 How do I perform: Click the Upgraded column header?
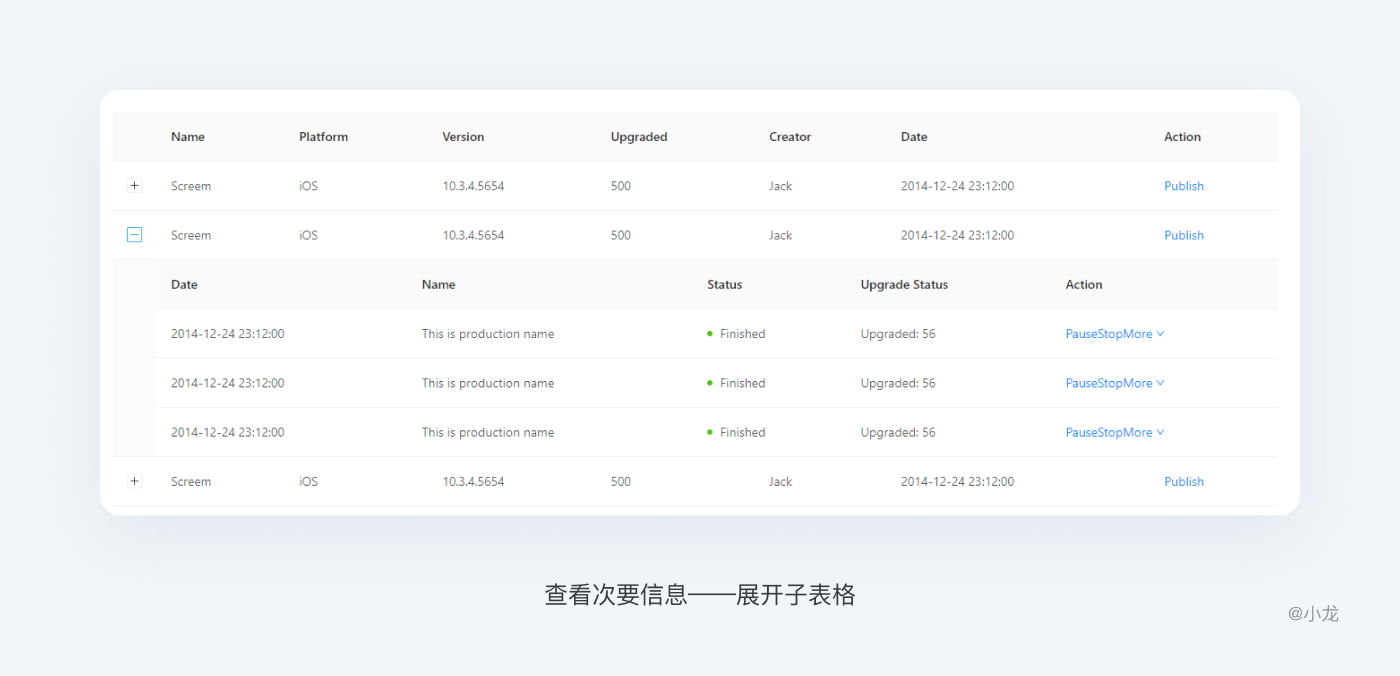pos(639,137)
